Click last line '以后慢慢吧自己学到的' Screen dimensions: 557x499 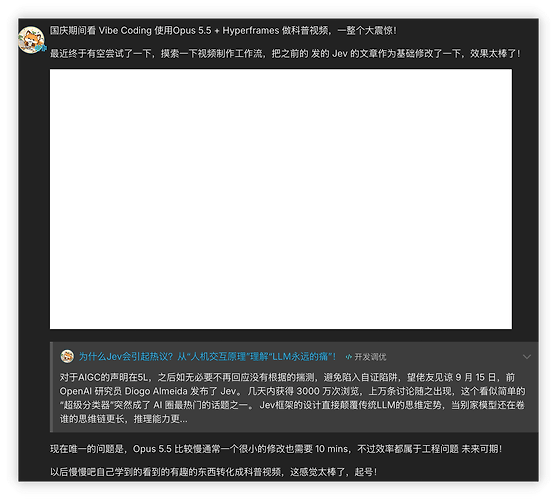point(213,472)
